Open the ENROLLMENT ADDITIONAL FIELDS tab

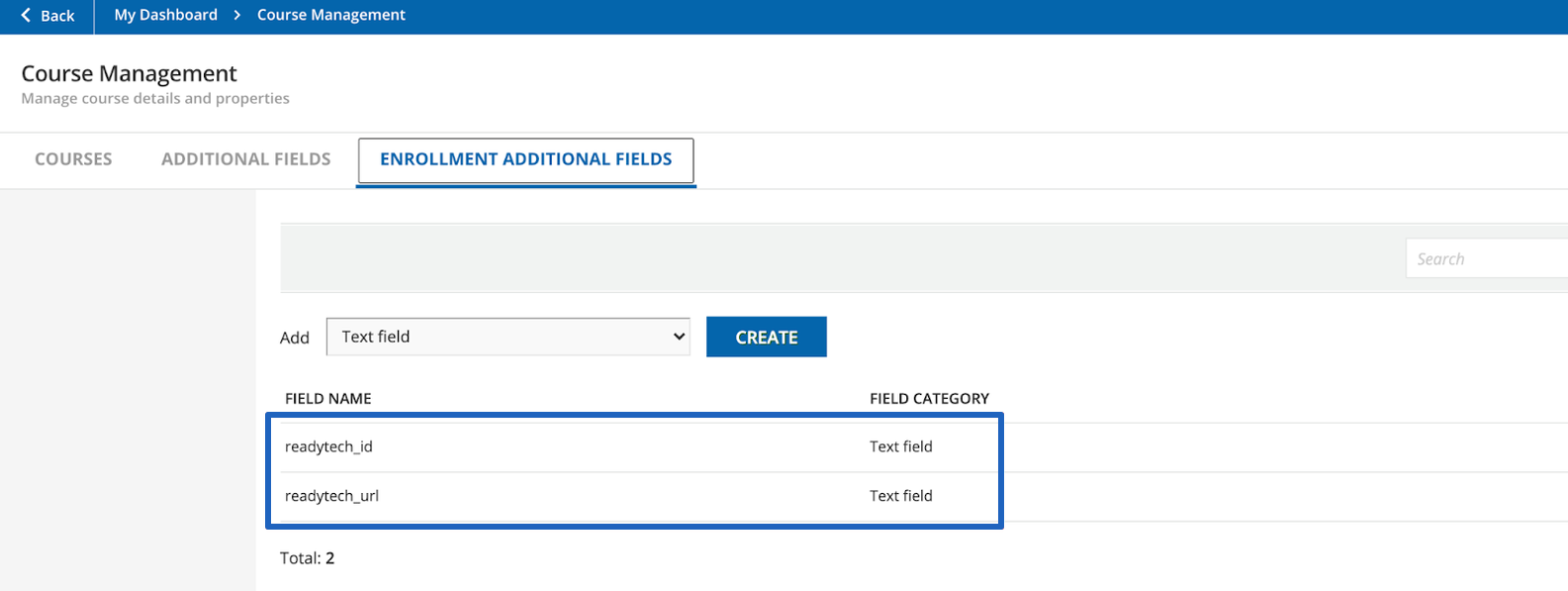[x=525, y=159]
